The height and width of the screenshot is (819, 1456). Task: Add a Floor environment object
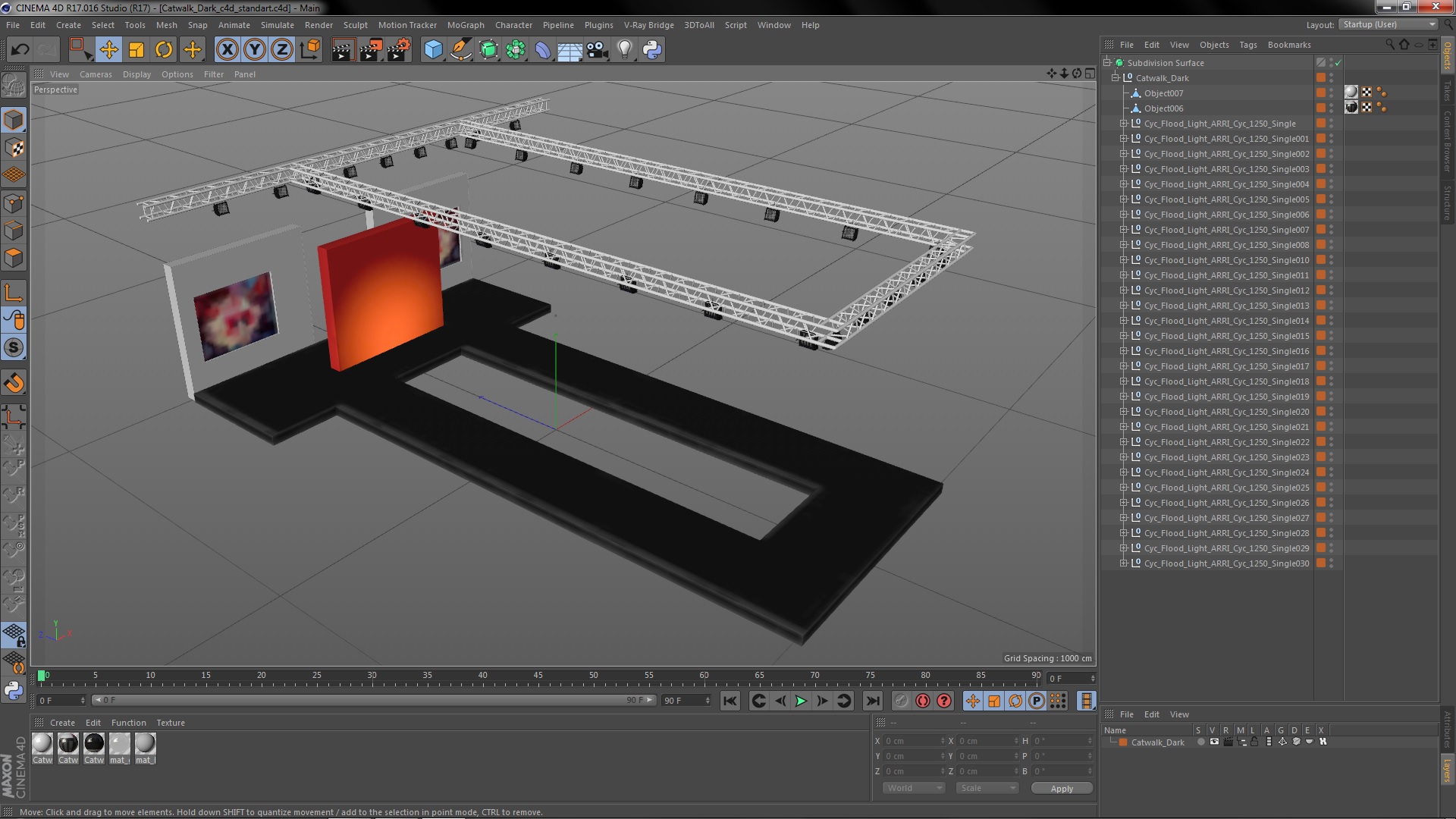click(x=570, y=50)
